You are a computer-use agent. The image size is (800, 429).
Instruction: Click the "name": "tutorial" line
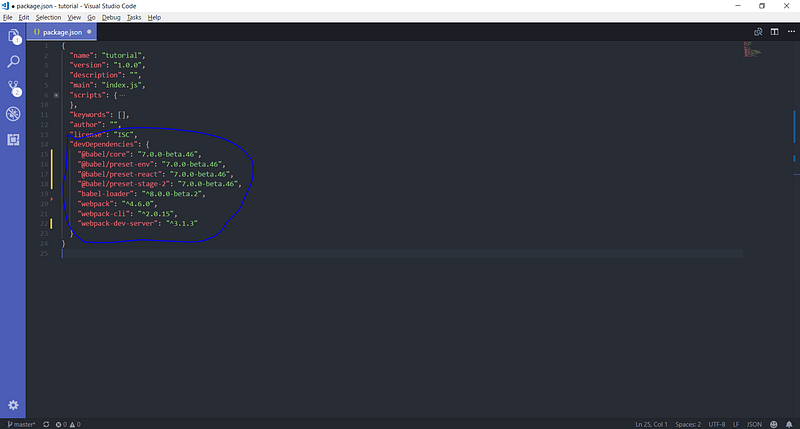coord(108,55)
